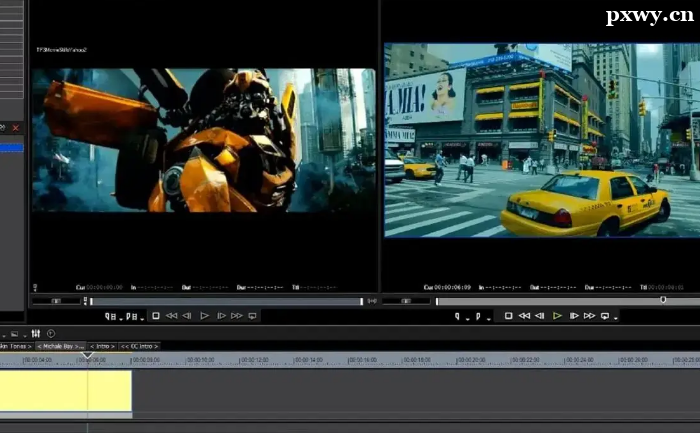Screen dimensions: 700x433
Task: Click Player Dur timecode field
Action: pos(260,287)
